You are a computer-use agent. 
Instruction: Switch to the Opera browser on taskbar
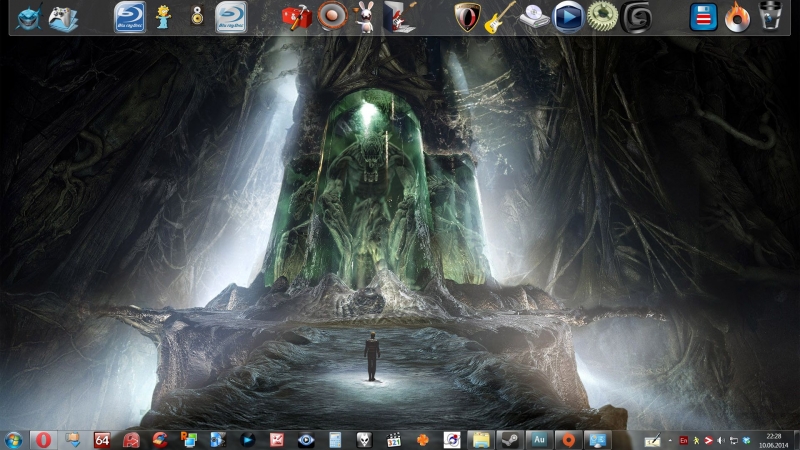click(43, 440)
